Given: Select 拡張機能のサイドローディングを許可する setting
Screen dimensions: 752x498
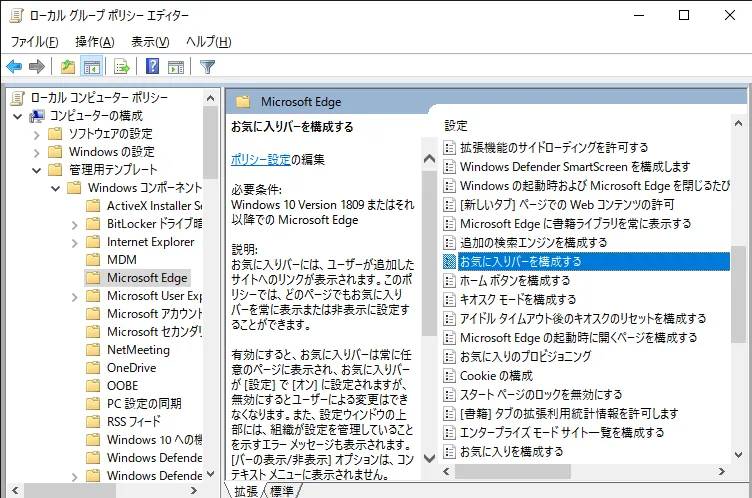Looking at the screenshot, I should point(554,148).
